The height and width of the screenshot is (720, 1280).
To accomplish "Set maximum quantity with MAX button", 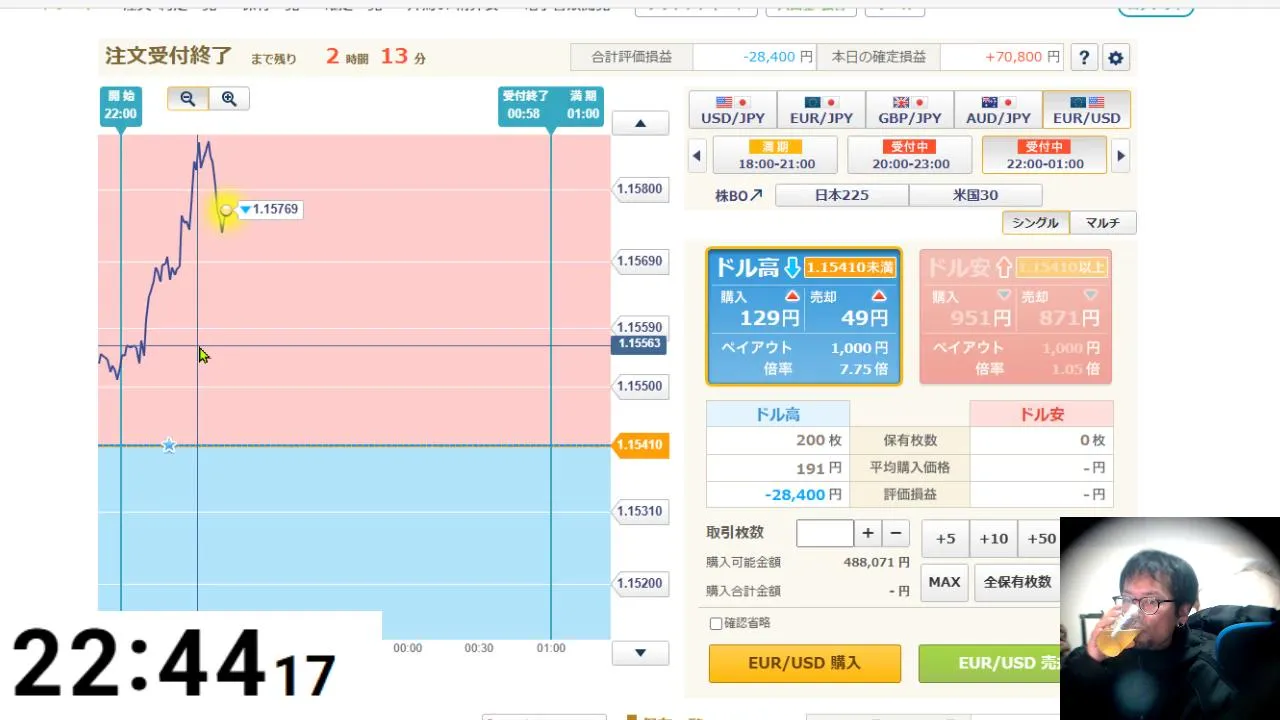I will 944,582.
